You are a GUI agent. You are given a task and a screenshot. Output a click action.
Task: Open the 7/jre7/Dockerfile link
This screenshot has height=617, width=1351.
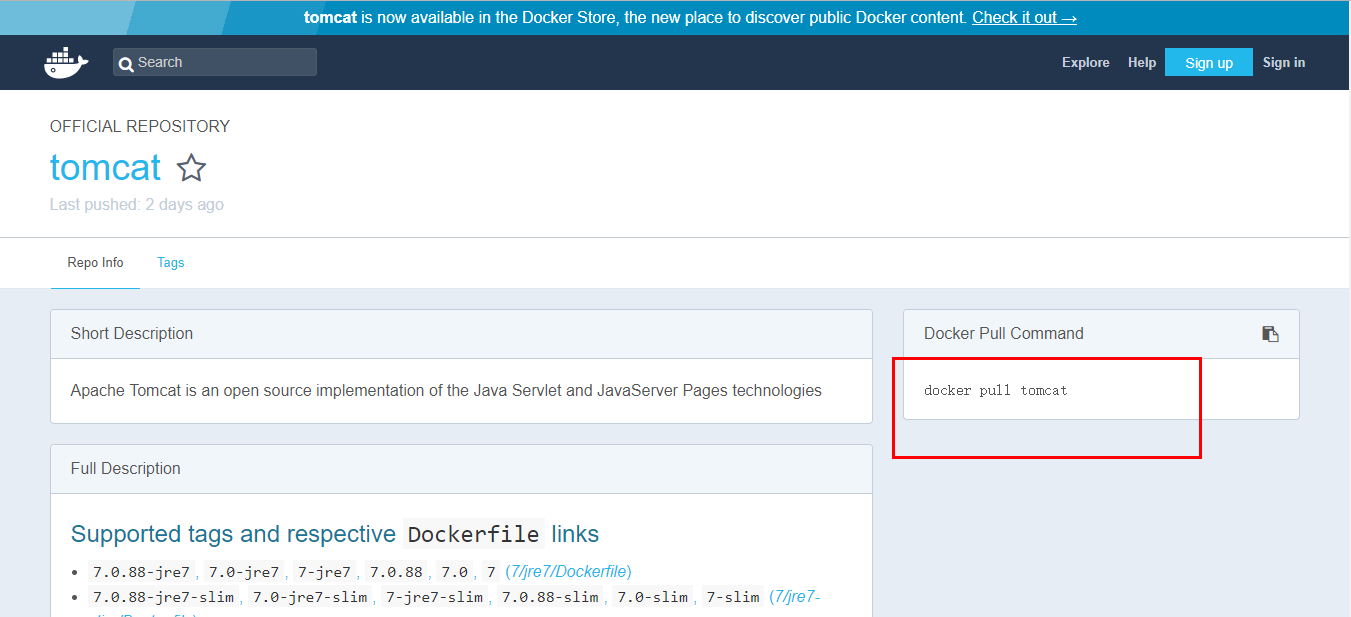[x=568, y=572]
